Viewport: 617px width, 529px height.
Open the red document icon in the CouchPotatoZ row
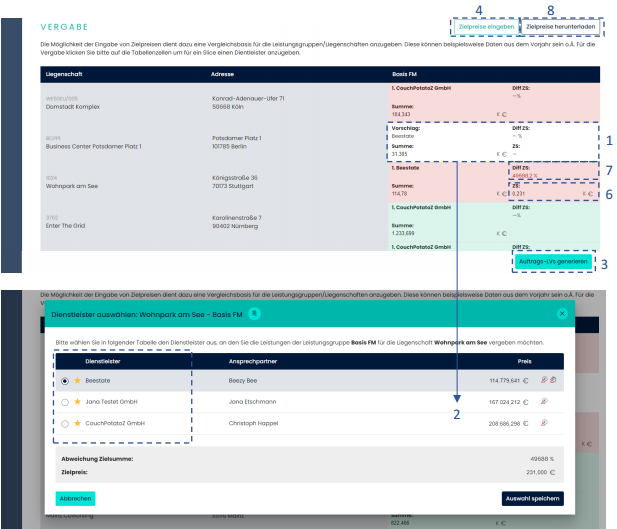point(544,423)
